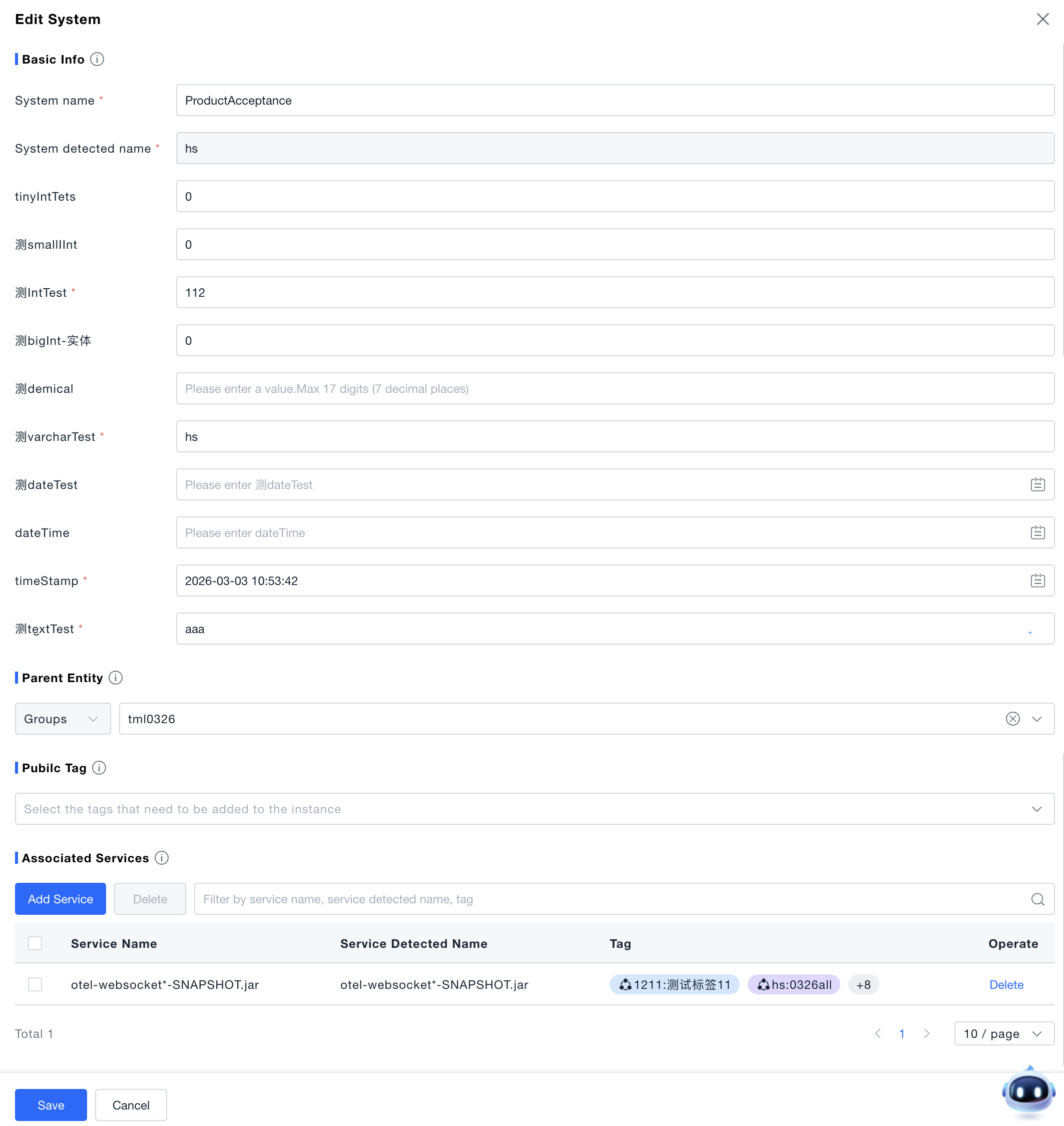Clear the tml0326 parent entity selection
The height and width of the screenshot is (1126, 1064).
coord(1012,719)
